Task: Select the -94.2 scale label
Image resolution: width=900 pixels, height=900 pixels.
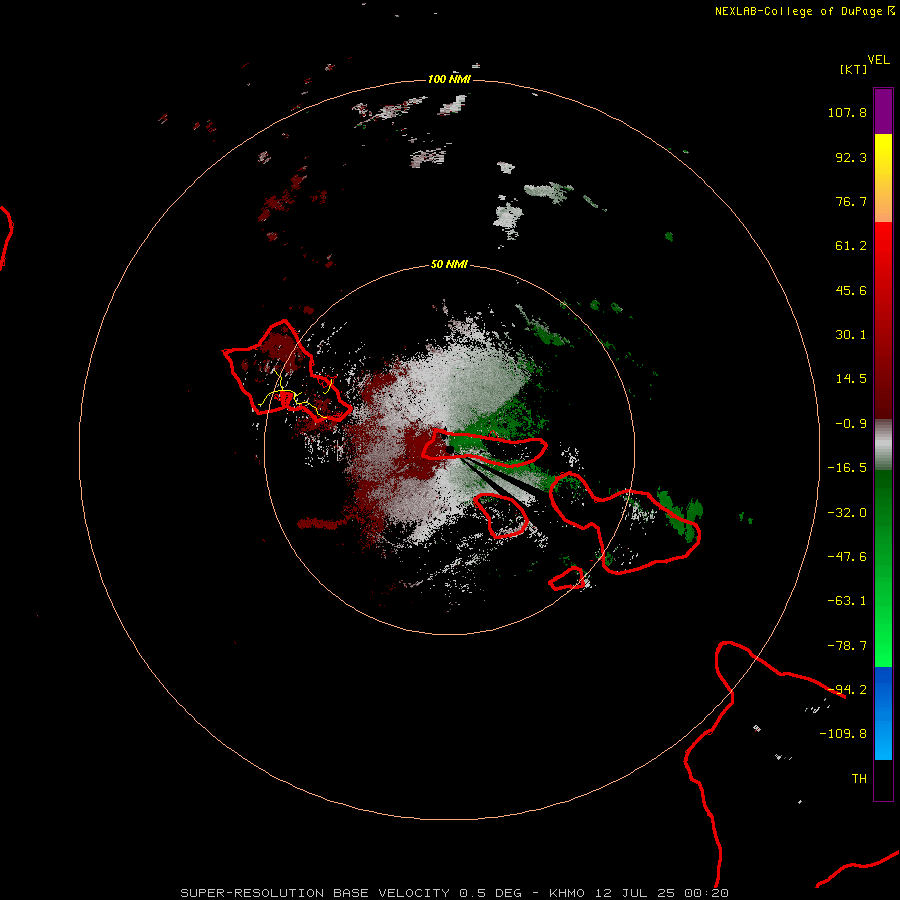Action: [847, 690]
